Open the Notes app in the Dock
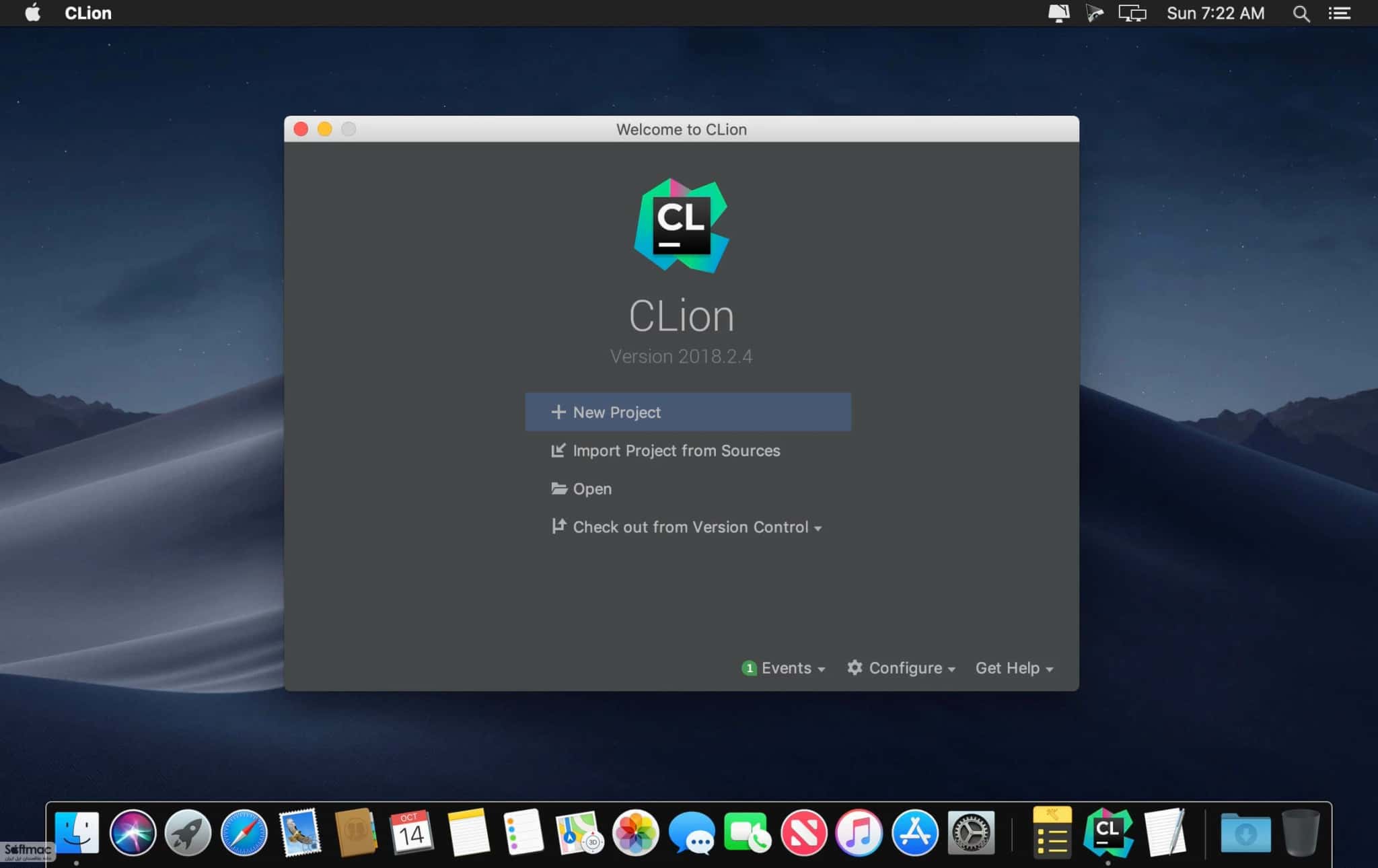Screen dimensions: 1378x868 (468, 833)
